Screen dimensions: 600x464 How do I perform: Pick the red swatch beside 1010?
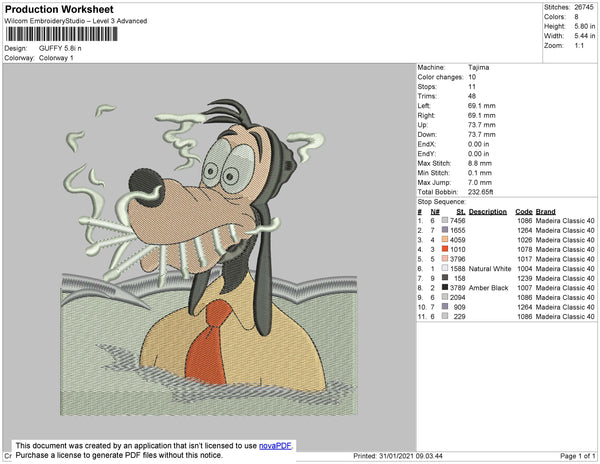(x=445, y=249)
